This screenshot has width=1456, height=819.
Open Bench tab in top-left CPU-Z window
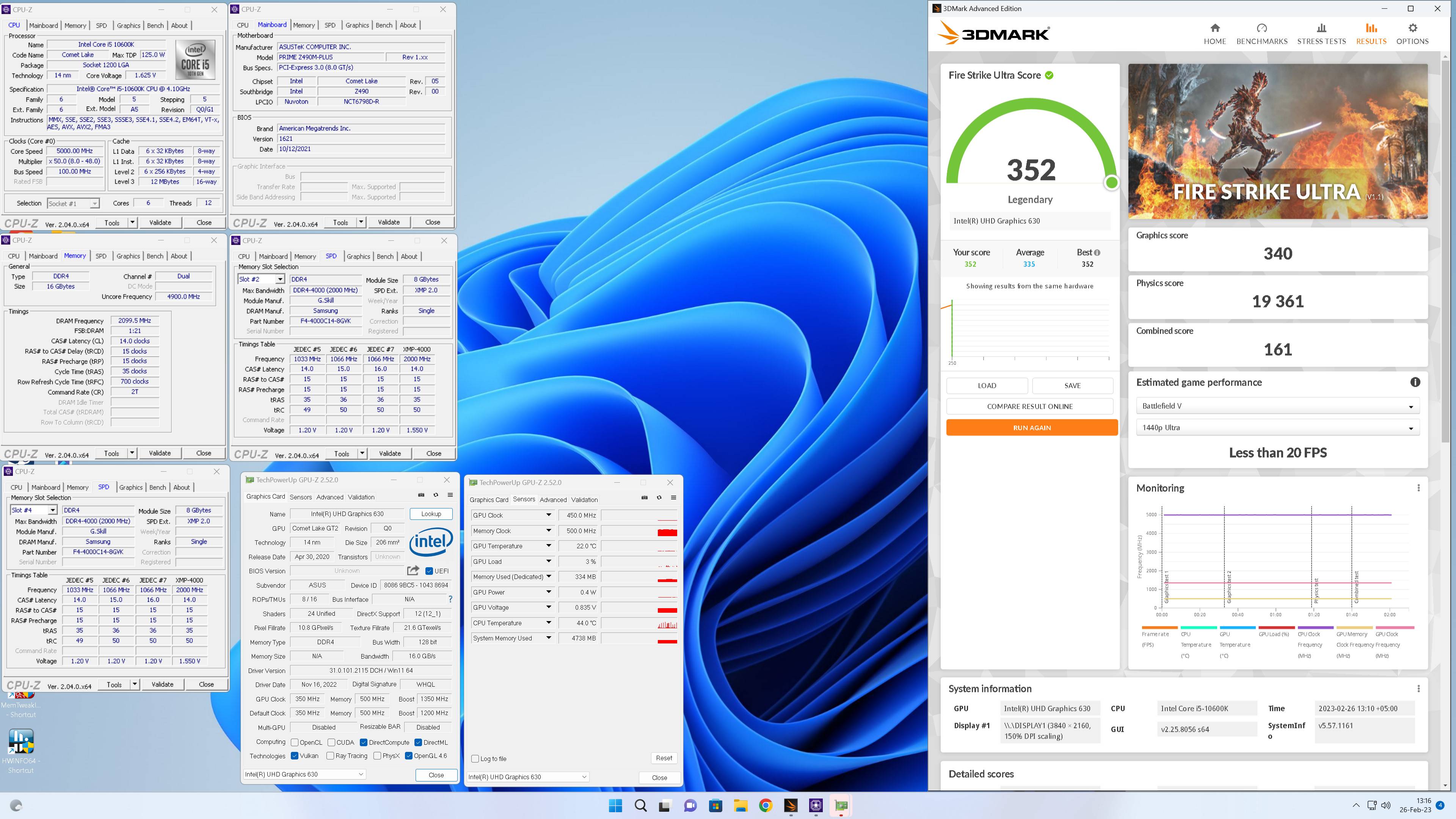[x=155, y=25]
